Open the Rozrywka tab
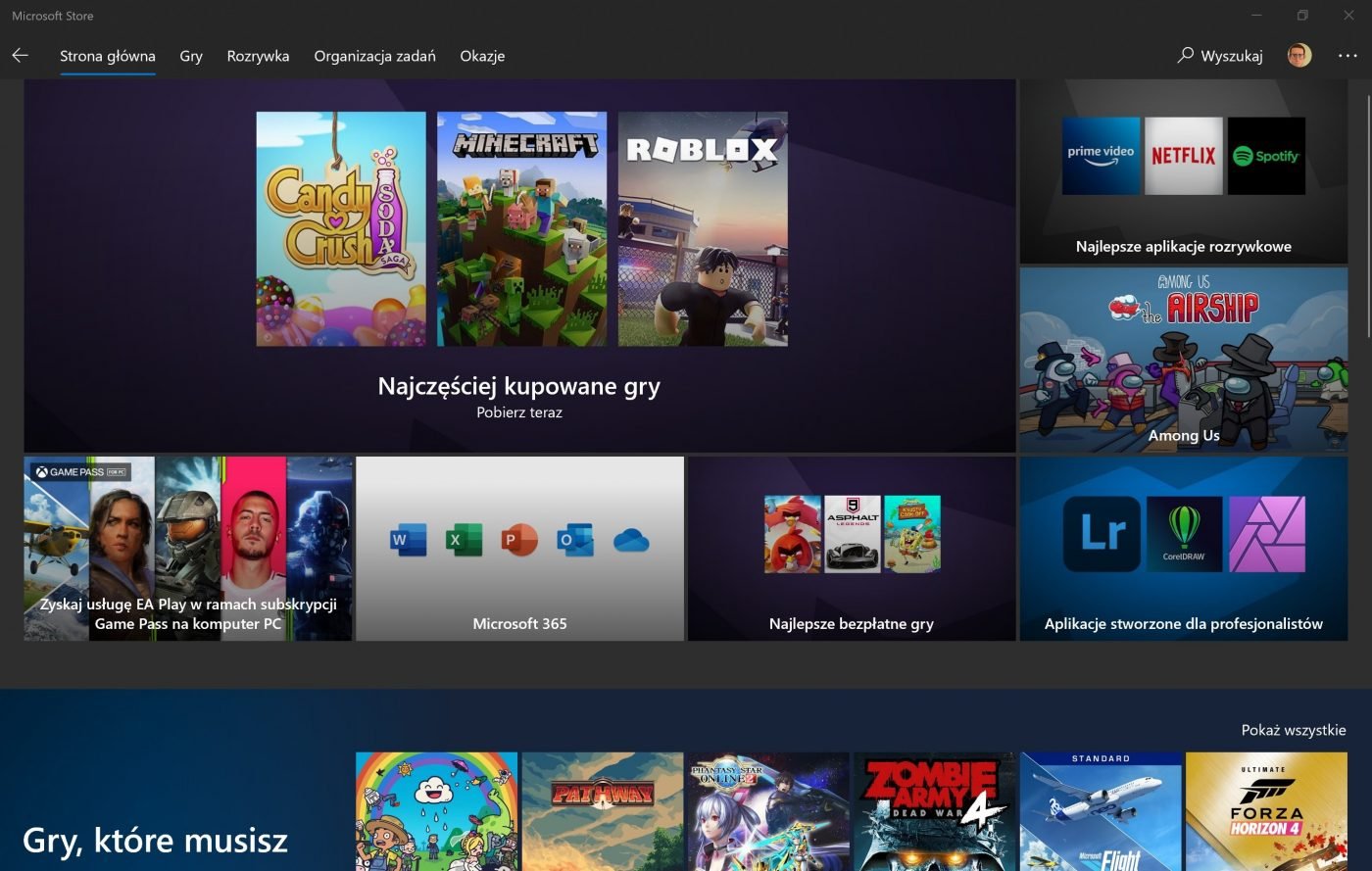The height and width of the screenshot is (871, 1372). [258, 56]
